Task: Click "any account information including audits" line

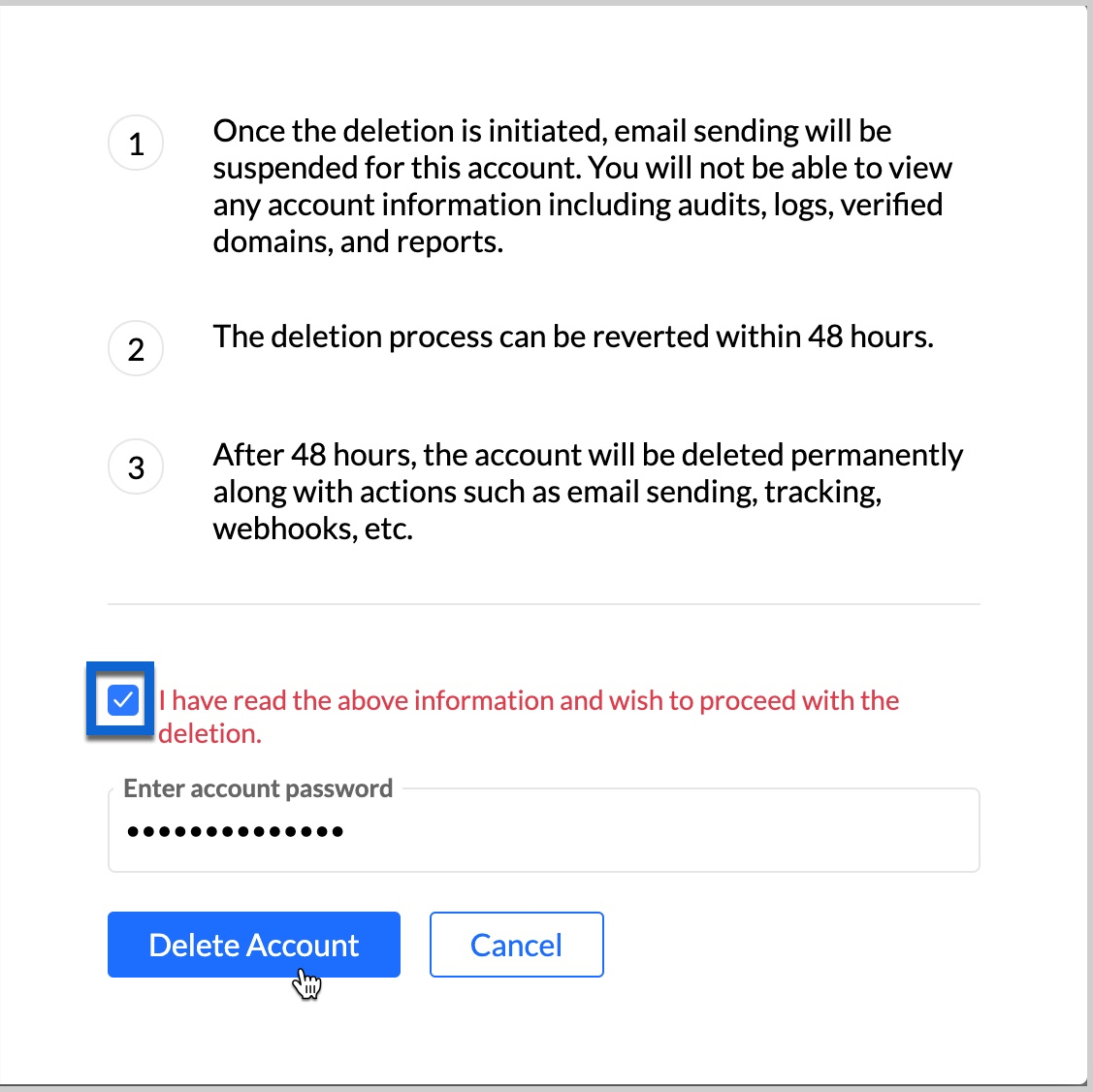Action: click(577, 205)
